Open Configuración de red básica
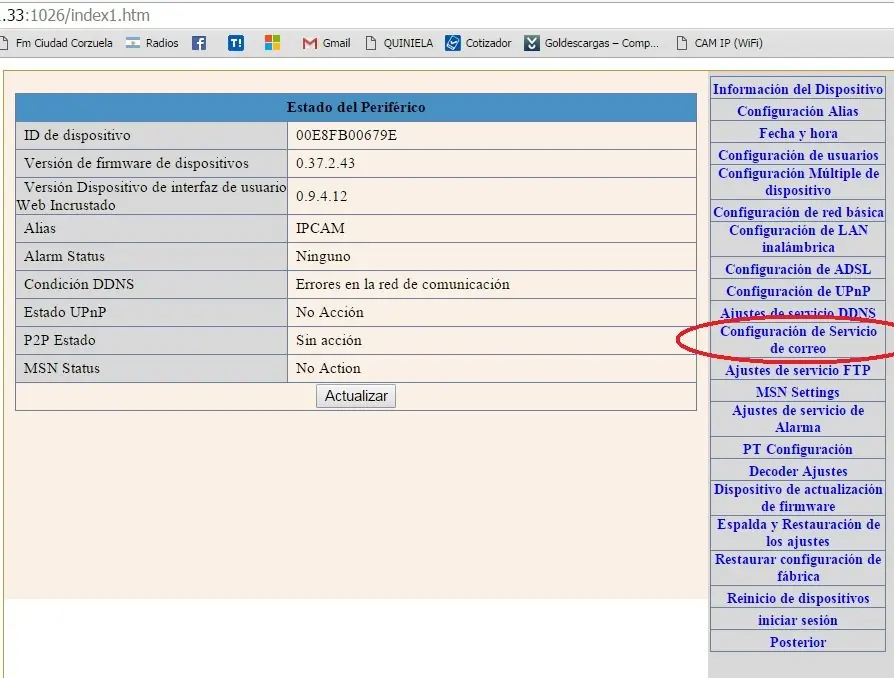The image size is (894, 678). tap(798, 212)
